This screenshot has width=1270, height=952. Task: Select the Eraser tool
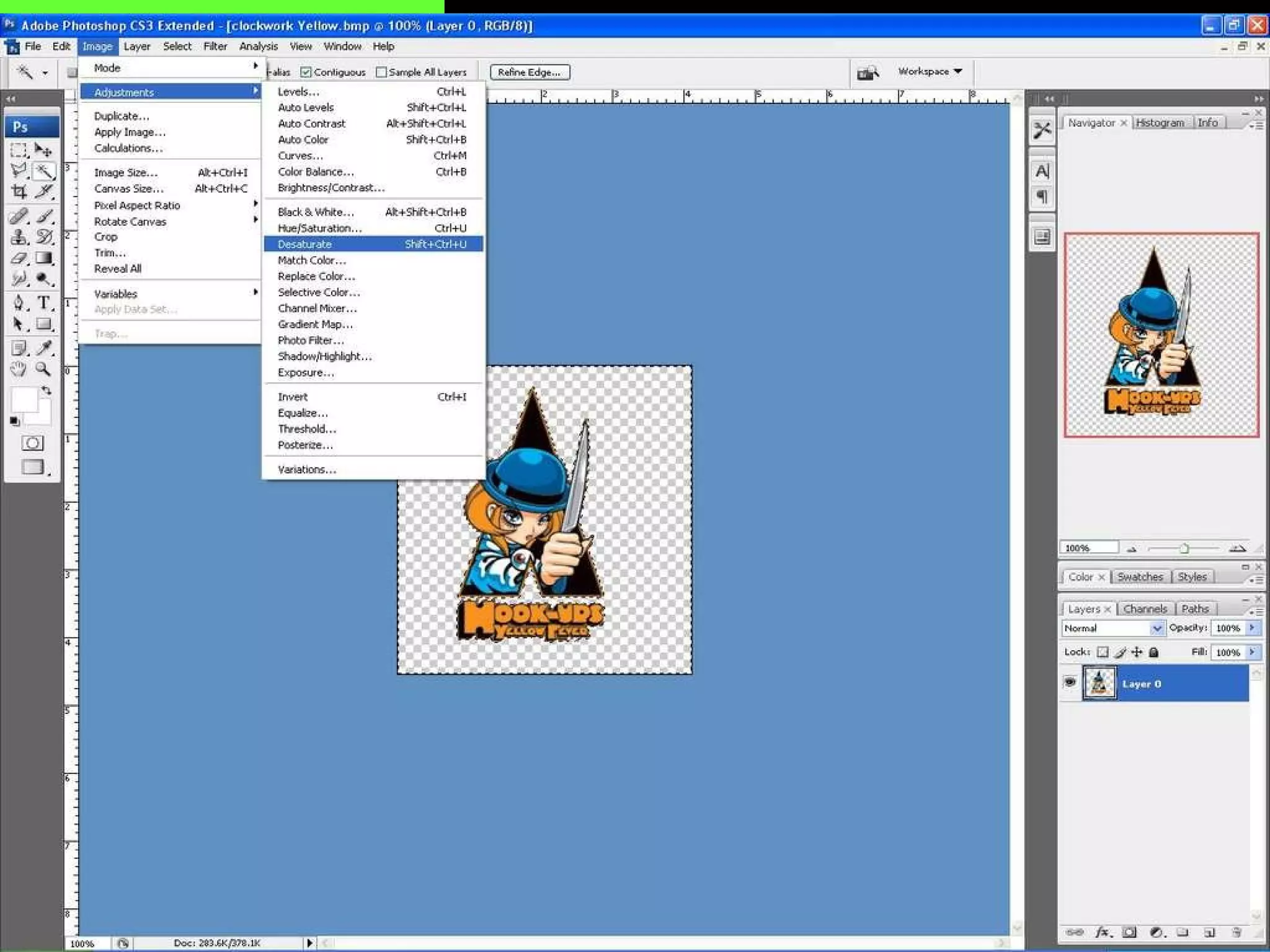[x=19, y=258]
